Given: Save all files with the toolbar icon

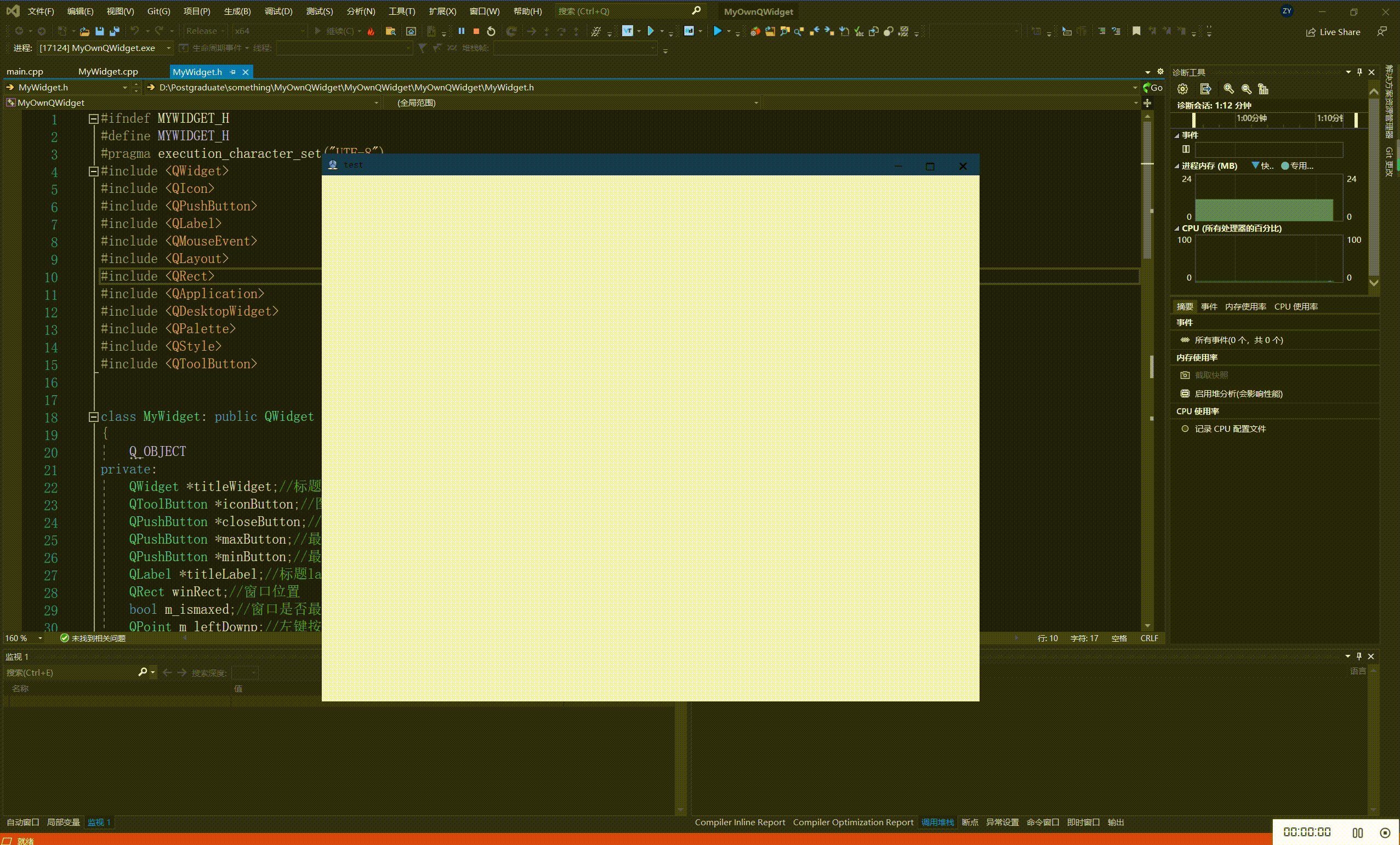Looking at the screenshot, I should (x=115, y=31).
